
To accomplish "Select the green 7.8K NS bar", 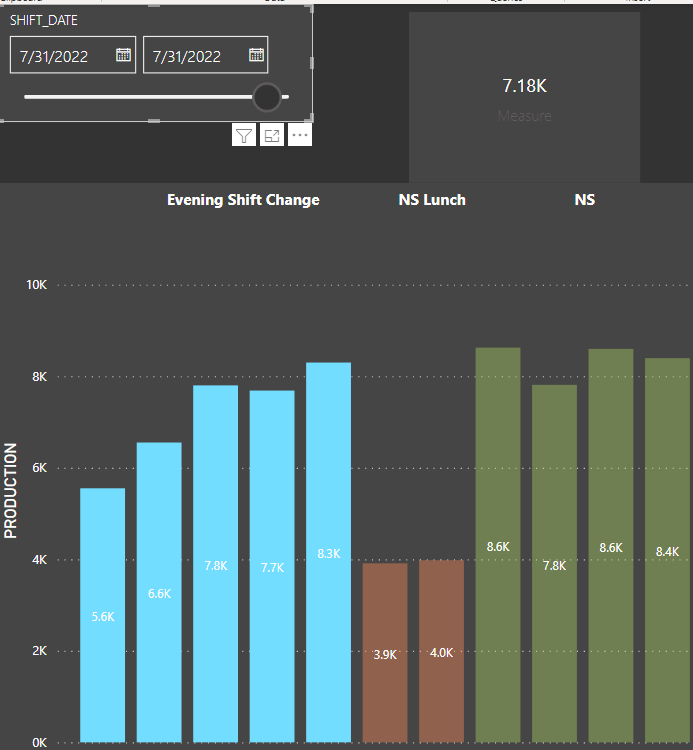I will point(554,563).
